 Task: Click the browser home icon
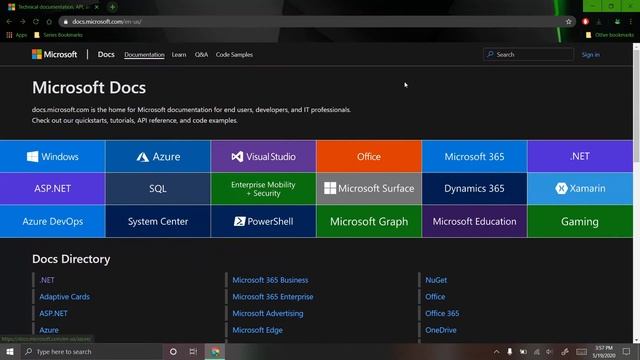[49, 22]
